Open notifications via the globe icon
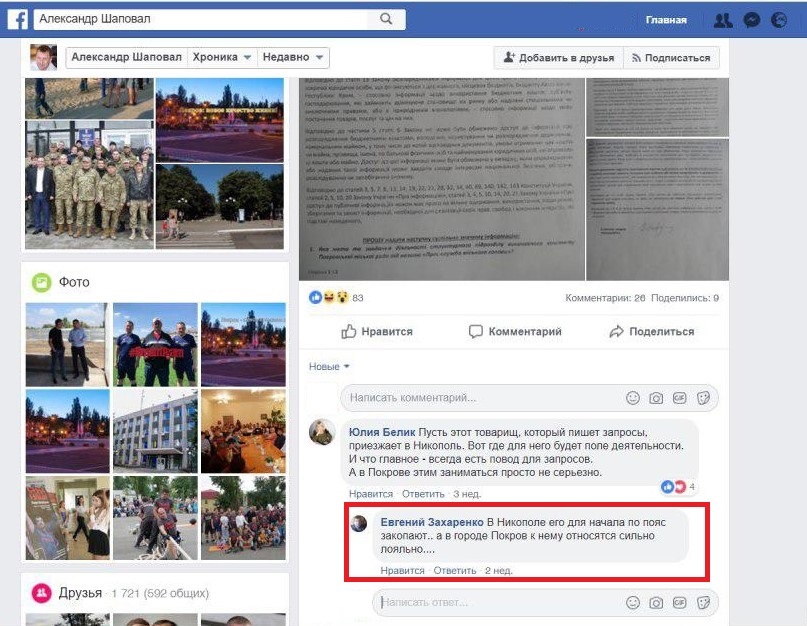The image size is (807, 626). pyautogui.click(x=779, y=20)
